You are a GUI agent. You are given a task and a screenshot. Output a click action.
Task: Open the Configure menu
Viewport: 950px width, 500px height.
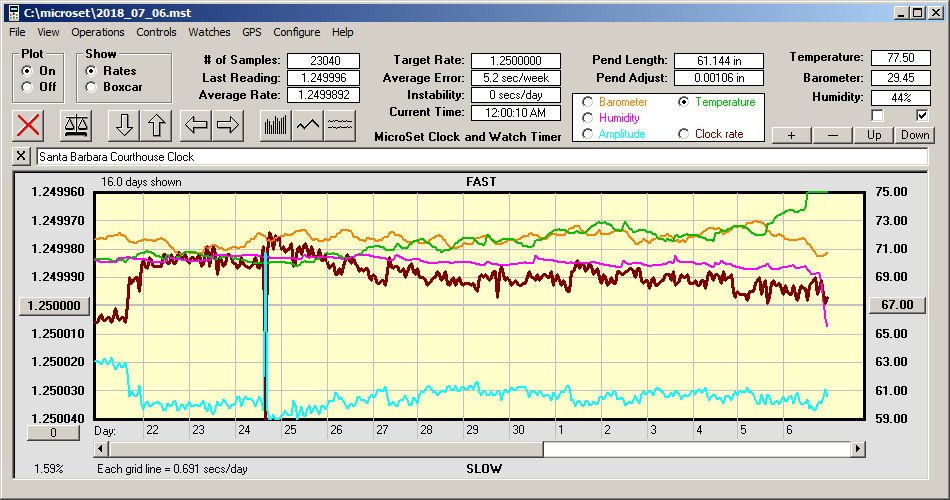296,32
